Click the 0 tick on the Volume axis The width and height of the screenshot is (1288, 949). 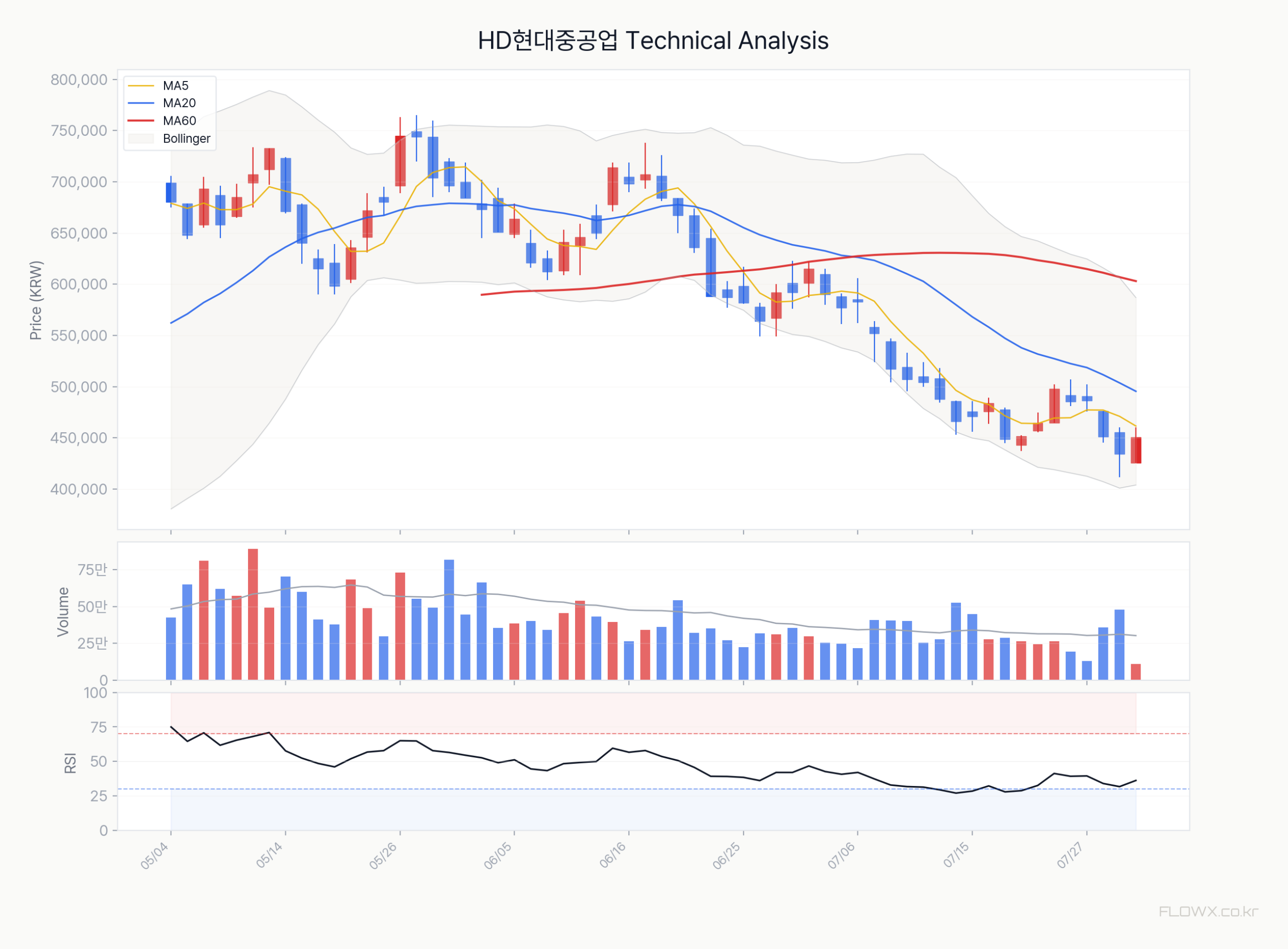[x=103, y=680]
